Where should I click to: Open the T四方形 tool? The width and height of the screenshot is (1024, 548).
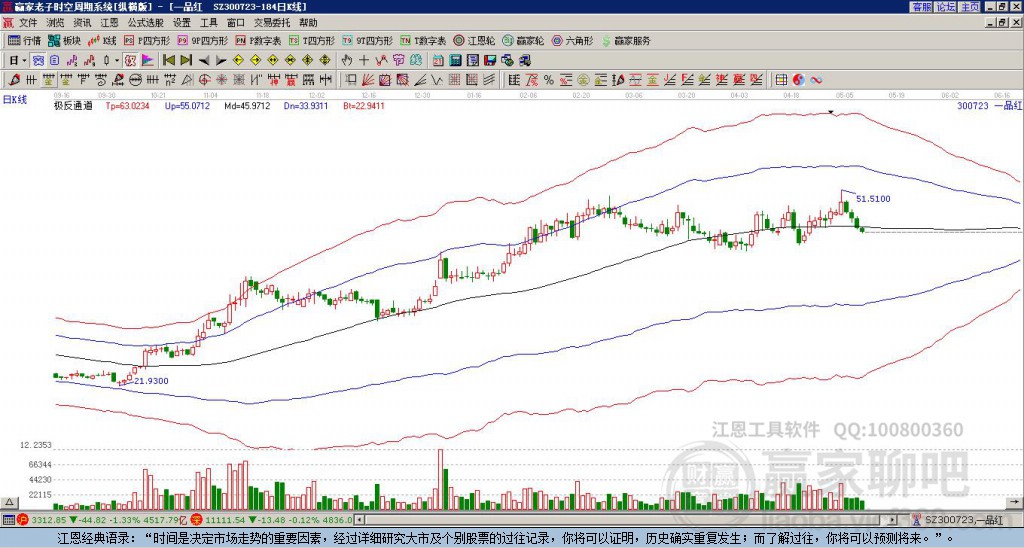coord(312,40)
